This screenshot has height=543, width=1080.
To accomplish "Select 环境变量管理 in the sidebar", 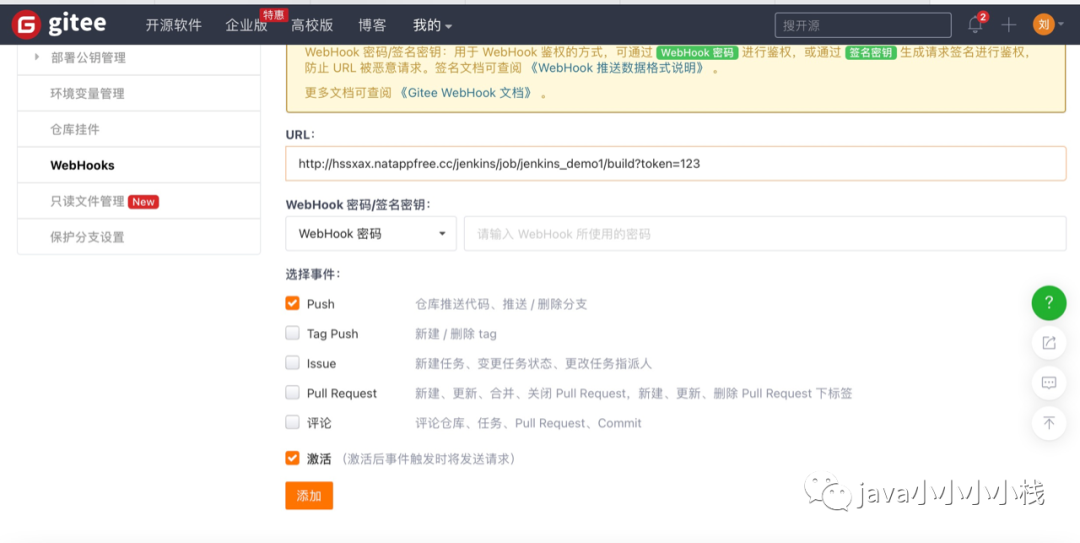I will [87, 94].
